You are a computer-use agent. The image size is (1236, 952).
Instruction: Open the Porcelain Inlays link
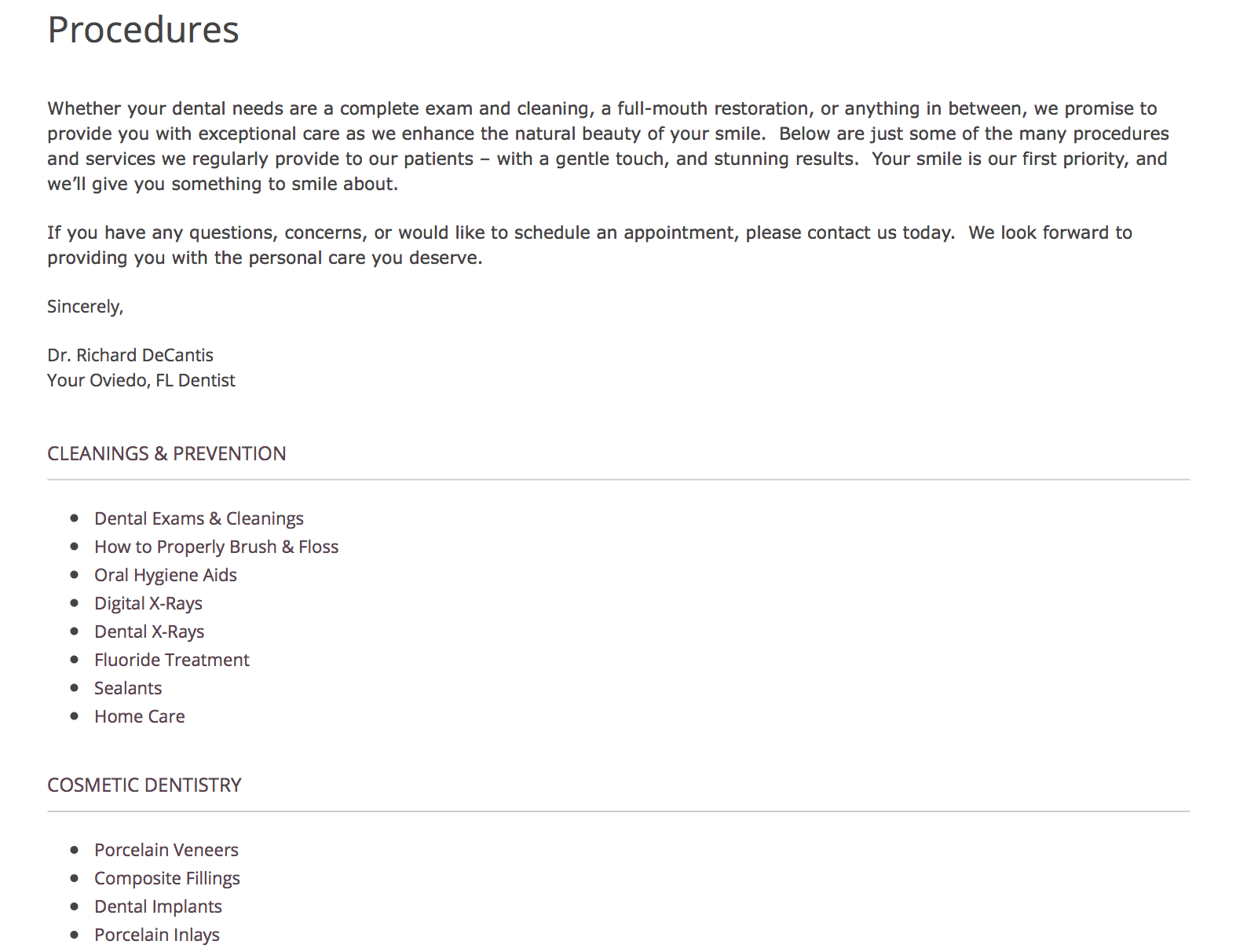click(x=157, y=935)
